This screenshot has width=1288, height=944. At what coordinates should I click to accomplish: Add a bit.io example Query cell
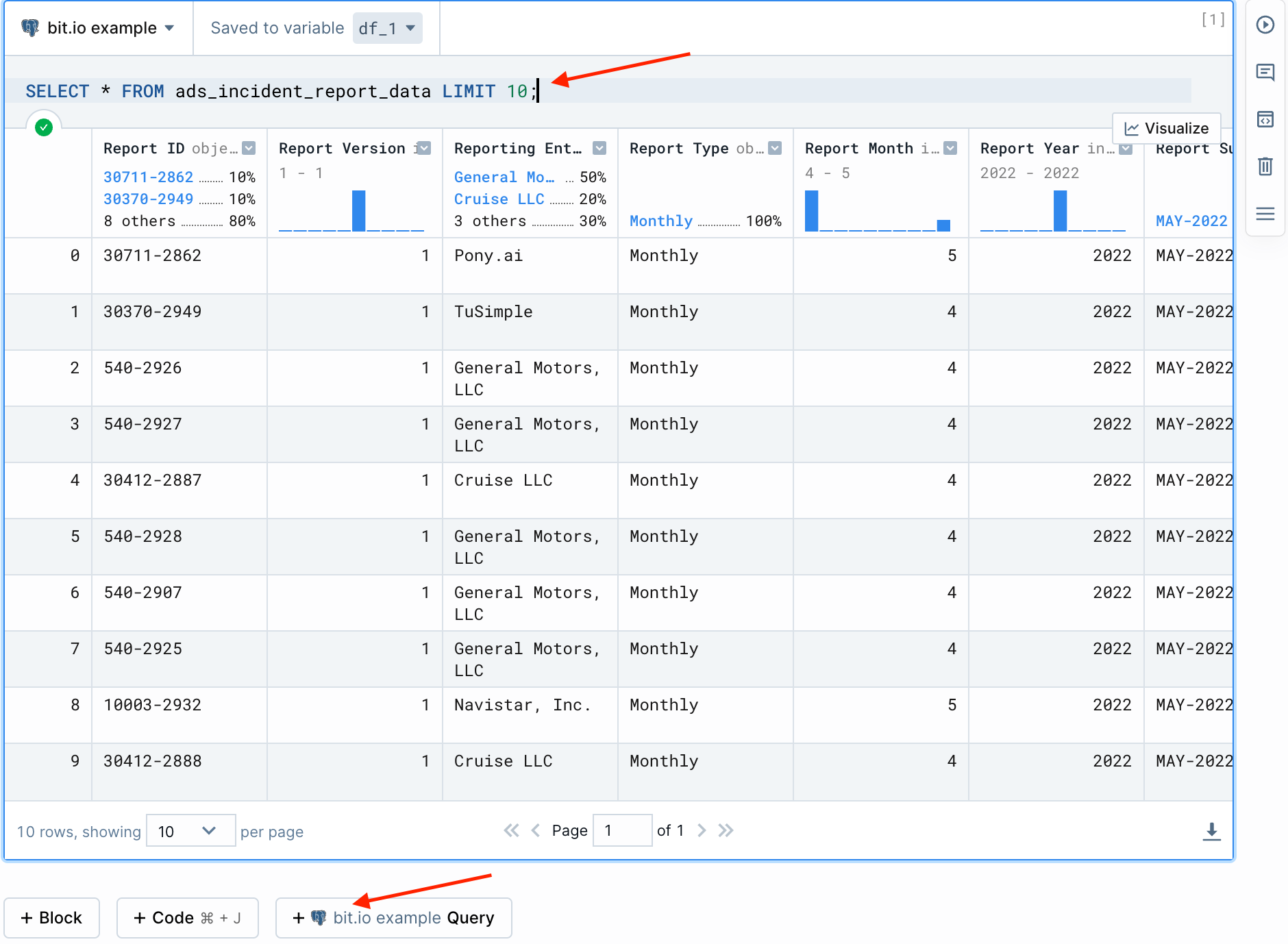393,918
